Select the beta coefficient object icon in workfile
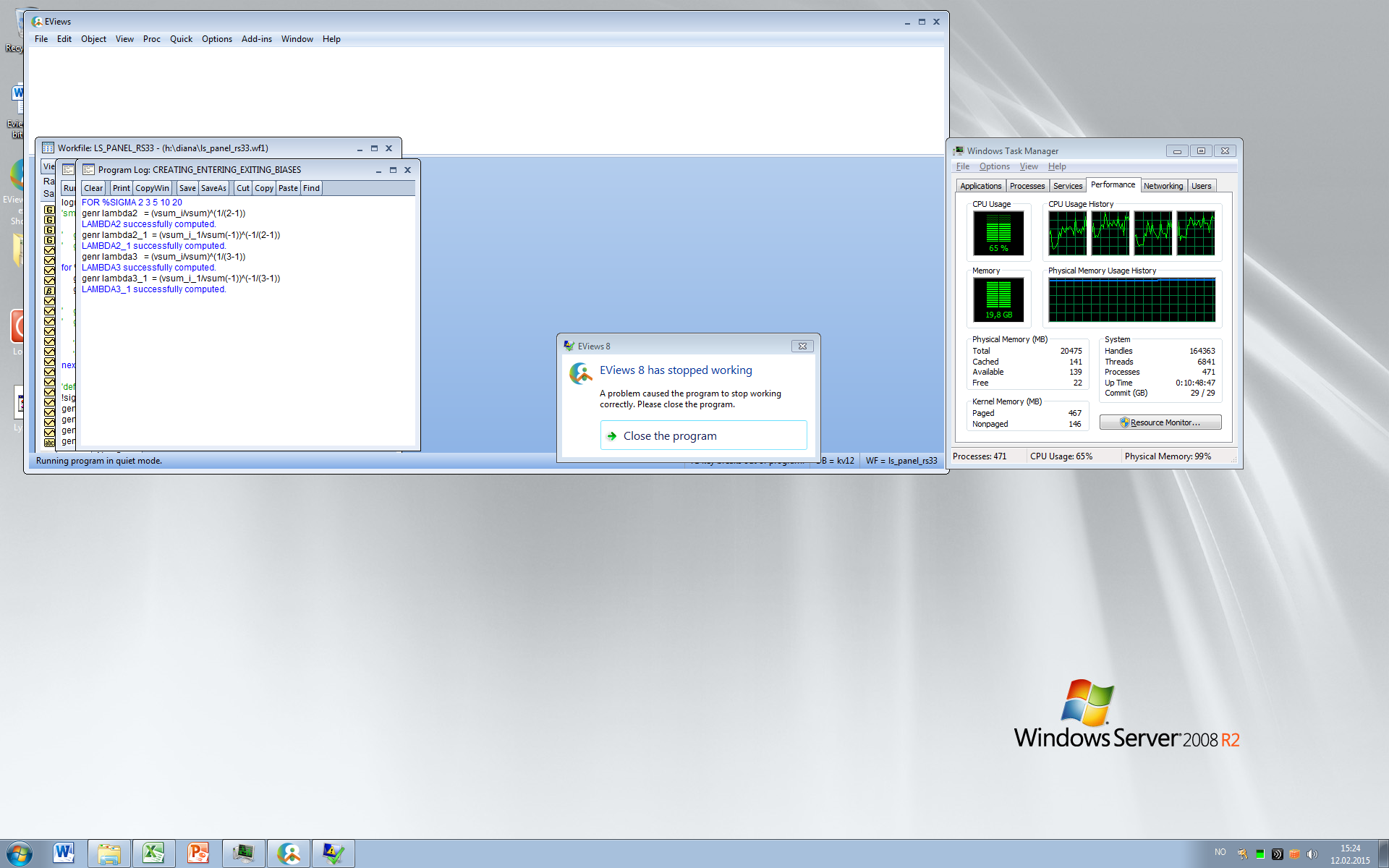 click(x=49, y=291)
